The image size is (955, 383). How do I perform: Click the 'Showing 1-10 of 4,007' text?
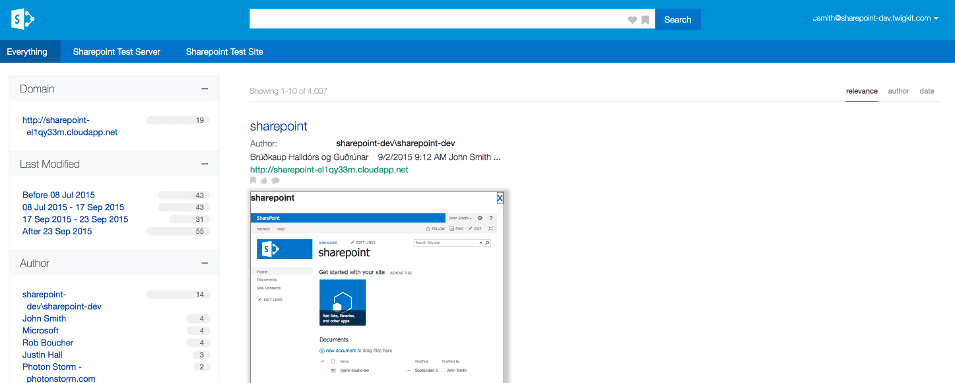(289, 91)
